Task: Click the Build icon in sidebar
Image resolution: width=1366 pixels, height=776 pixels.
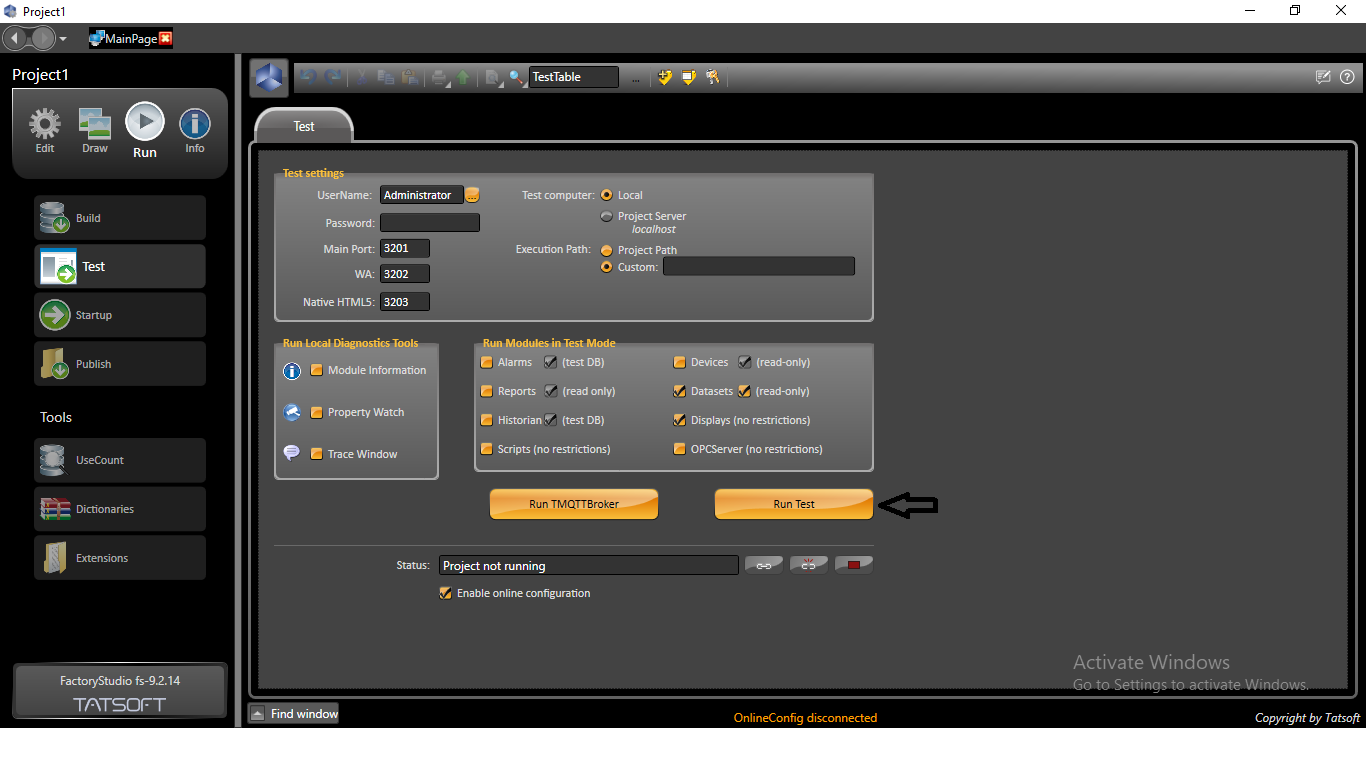Action: coord(54,218)
